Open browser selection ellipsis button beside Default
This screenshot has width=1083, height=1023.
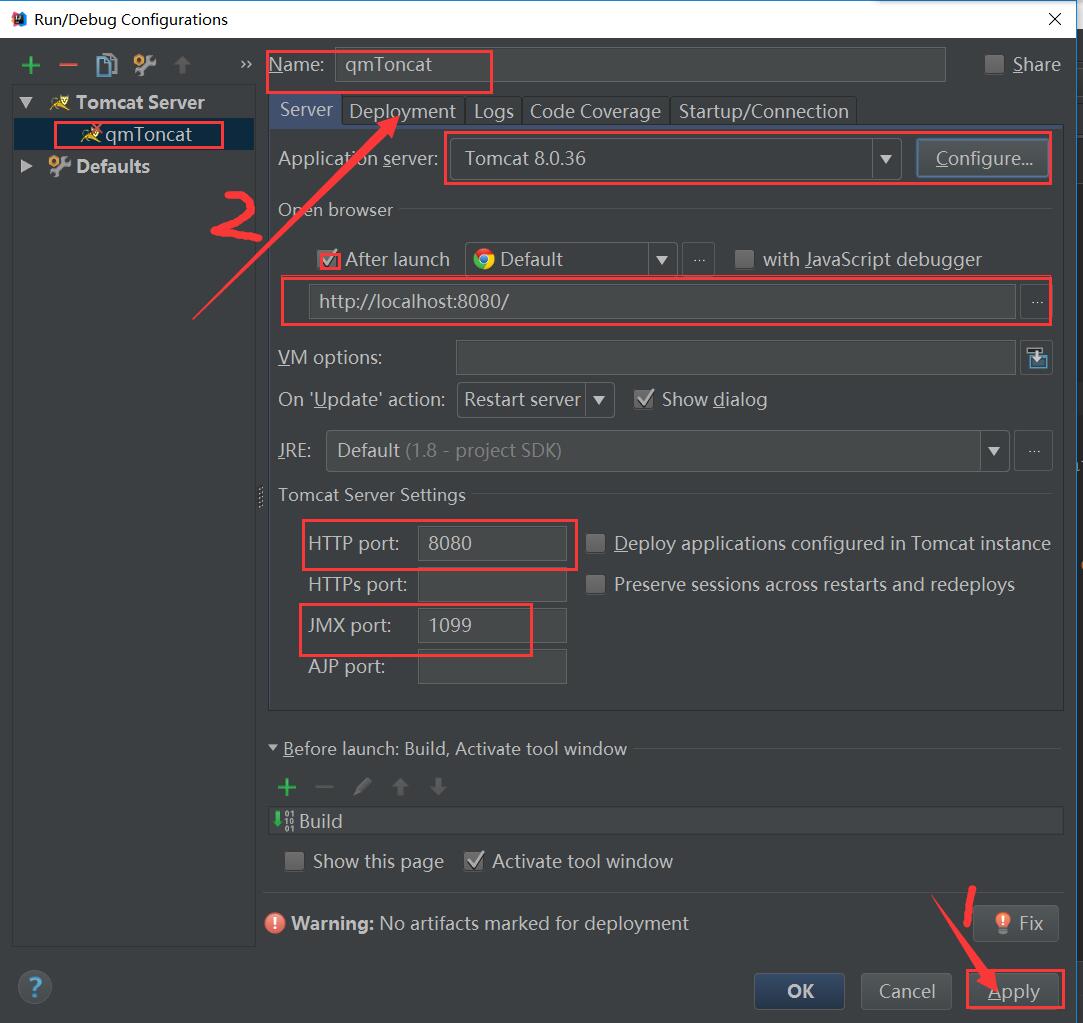698,260
